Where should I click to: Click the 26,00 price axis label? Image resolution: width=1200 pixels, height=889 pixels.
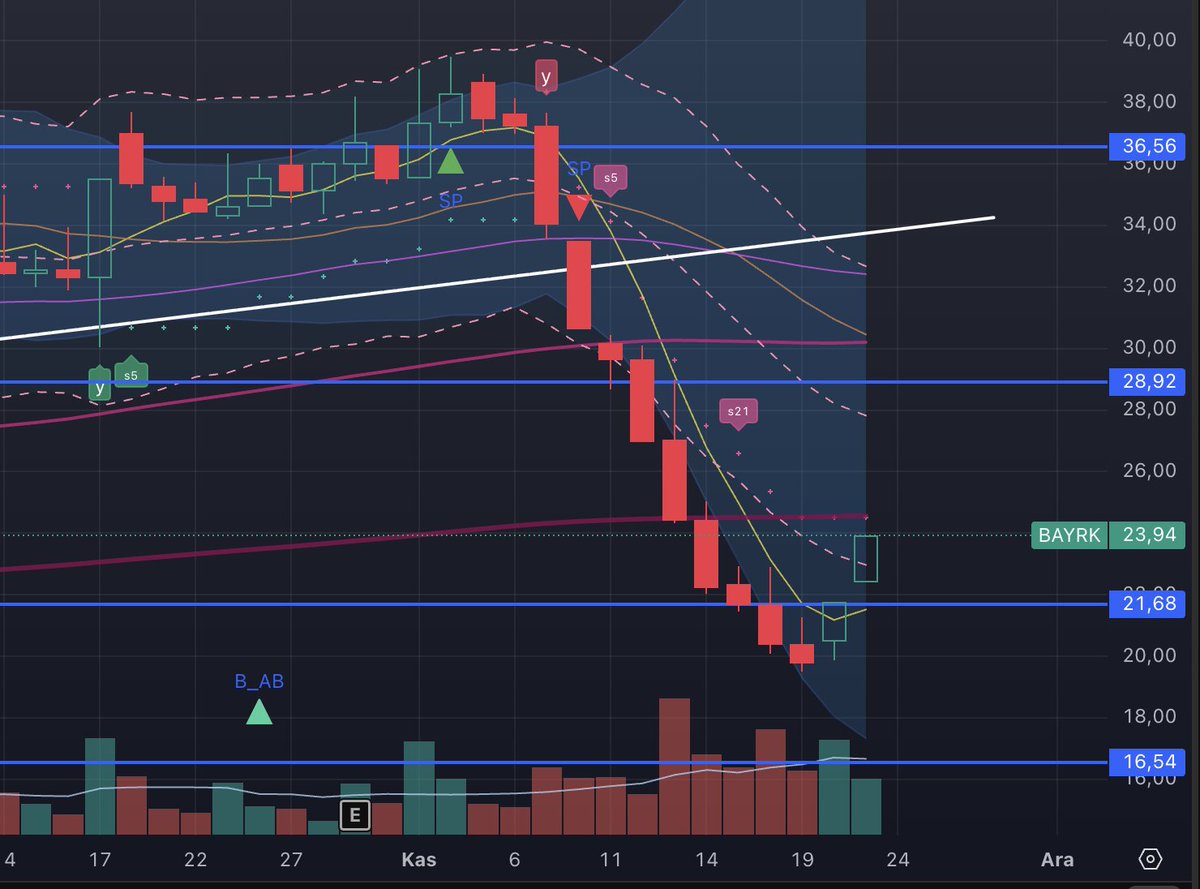pos(1148,470)
